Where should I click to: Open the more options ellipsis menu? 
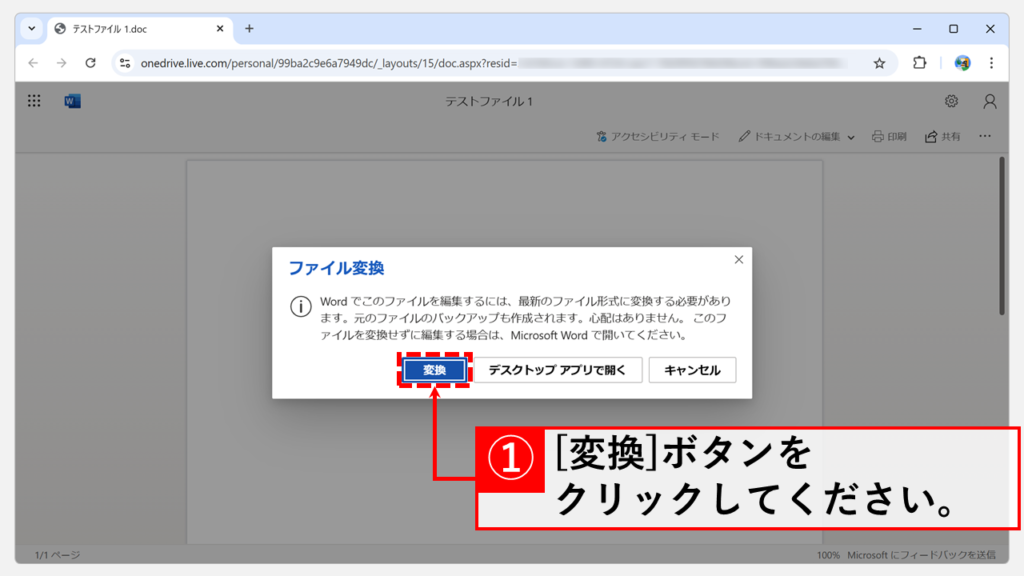[985, 136]
